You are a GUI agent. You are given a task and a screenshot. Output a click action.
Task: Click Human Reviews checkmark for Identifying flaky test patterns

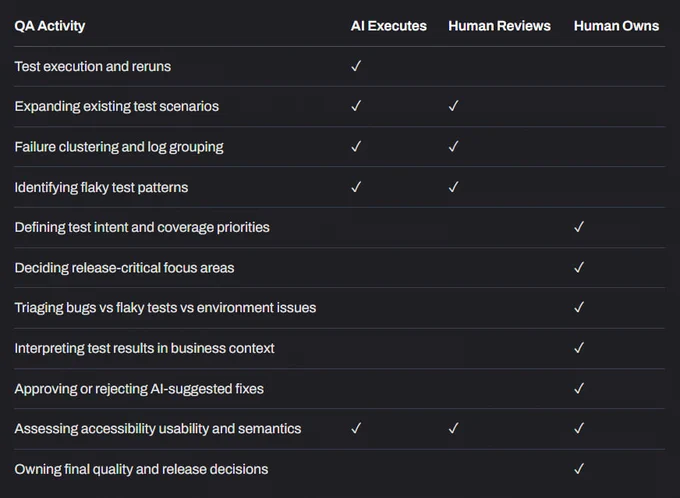point(454,187)
